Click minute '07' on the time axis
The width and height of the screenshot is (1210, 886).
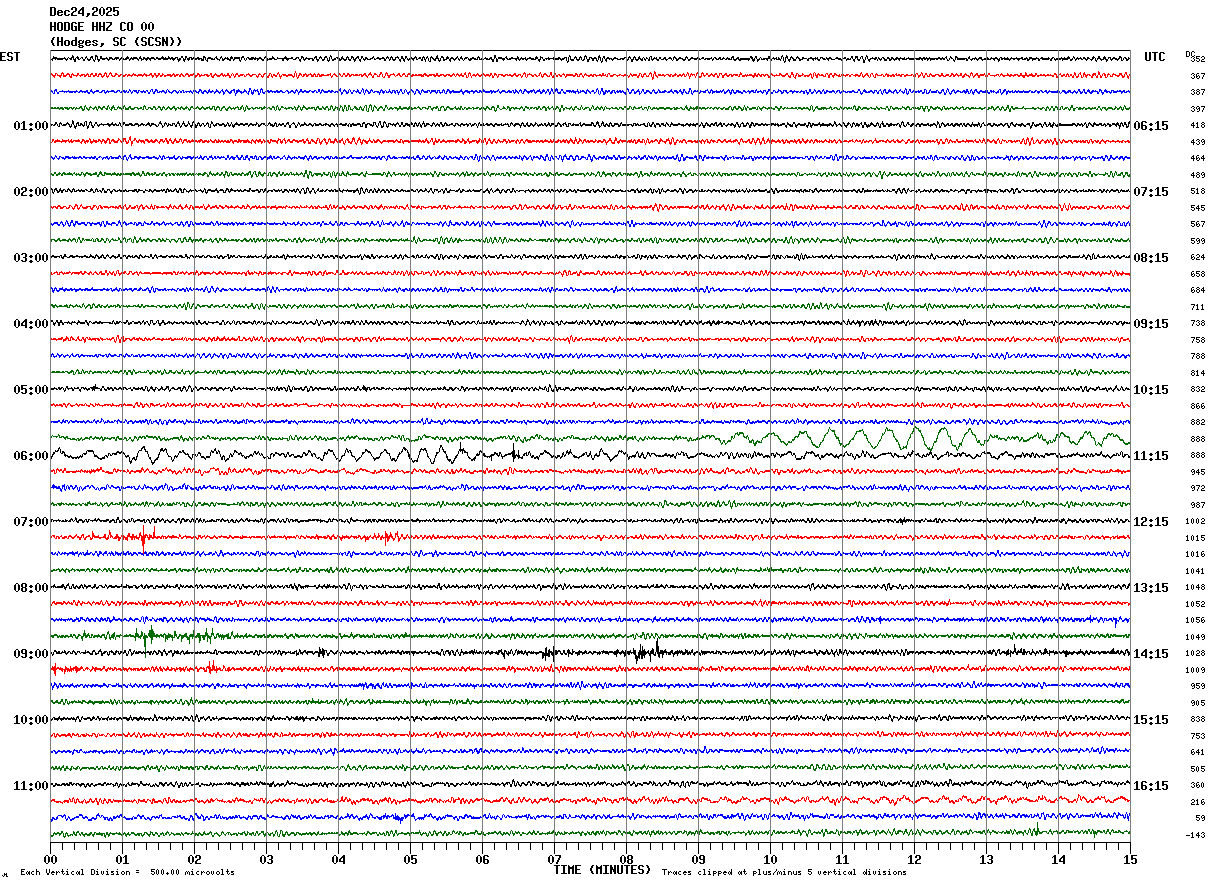(554, 859)
